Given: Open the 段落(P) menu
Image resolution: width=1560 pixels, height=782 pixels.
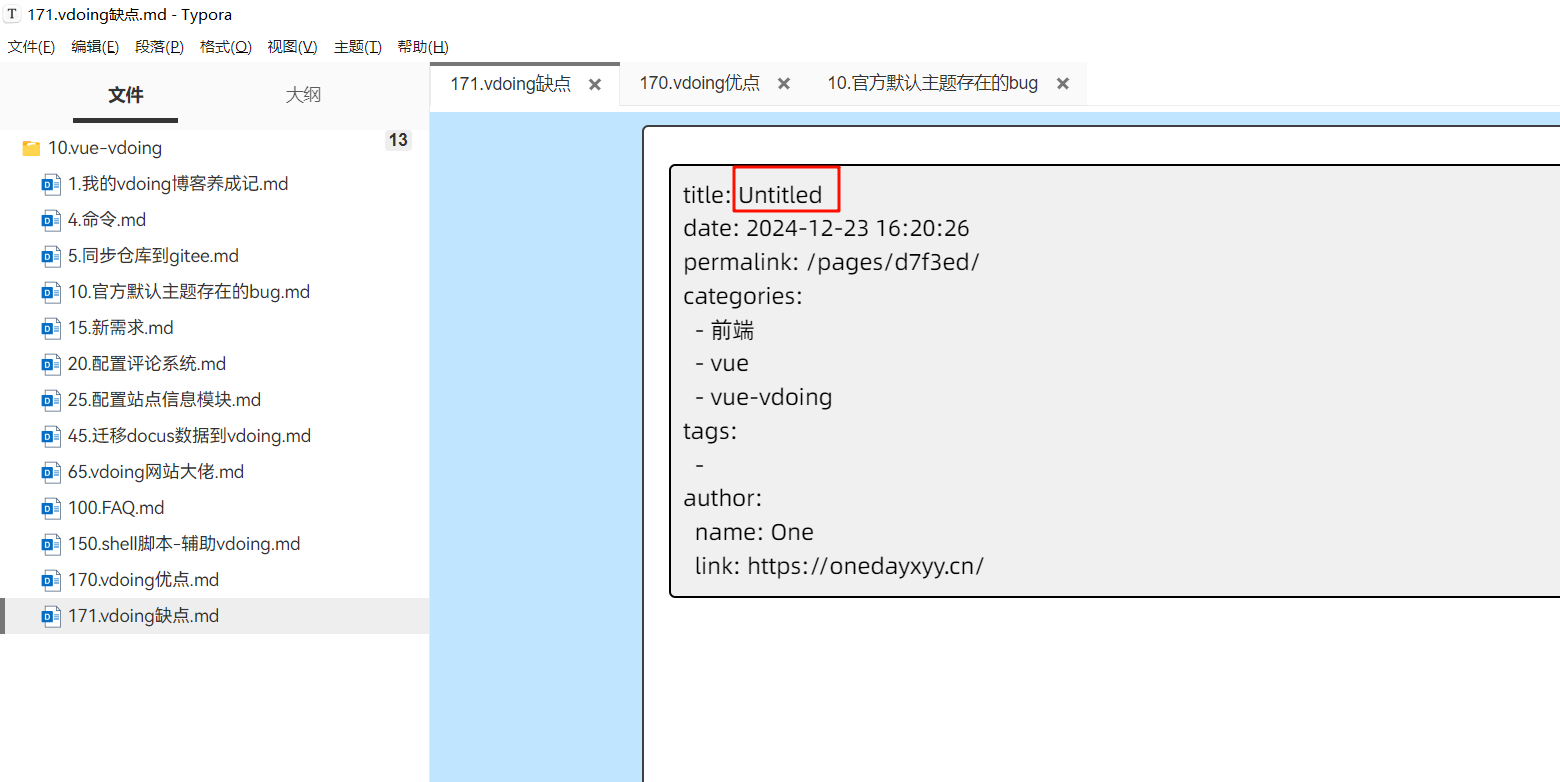Looking at the screenshot, I should pos(160,47).
